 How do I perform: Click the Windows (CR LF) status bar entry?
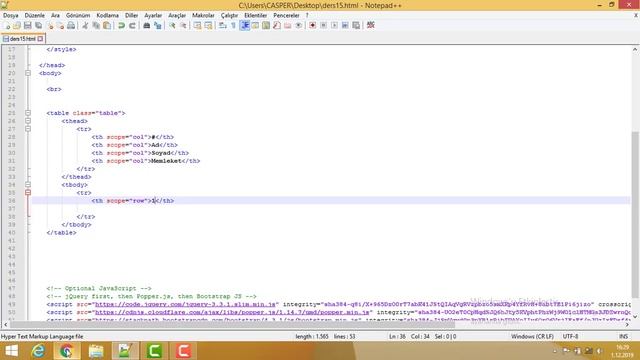[532, 336]
